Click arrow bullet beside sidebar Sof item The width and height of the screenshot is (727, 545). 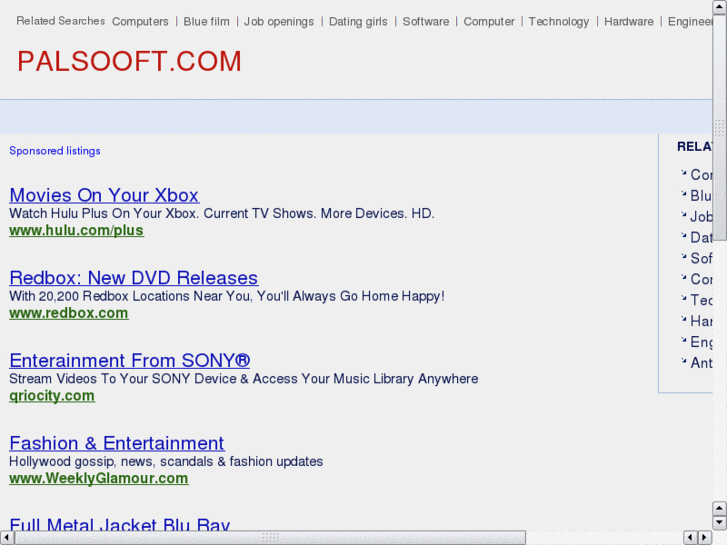tap(683, 256)
